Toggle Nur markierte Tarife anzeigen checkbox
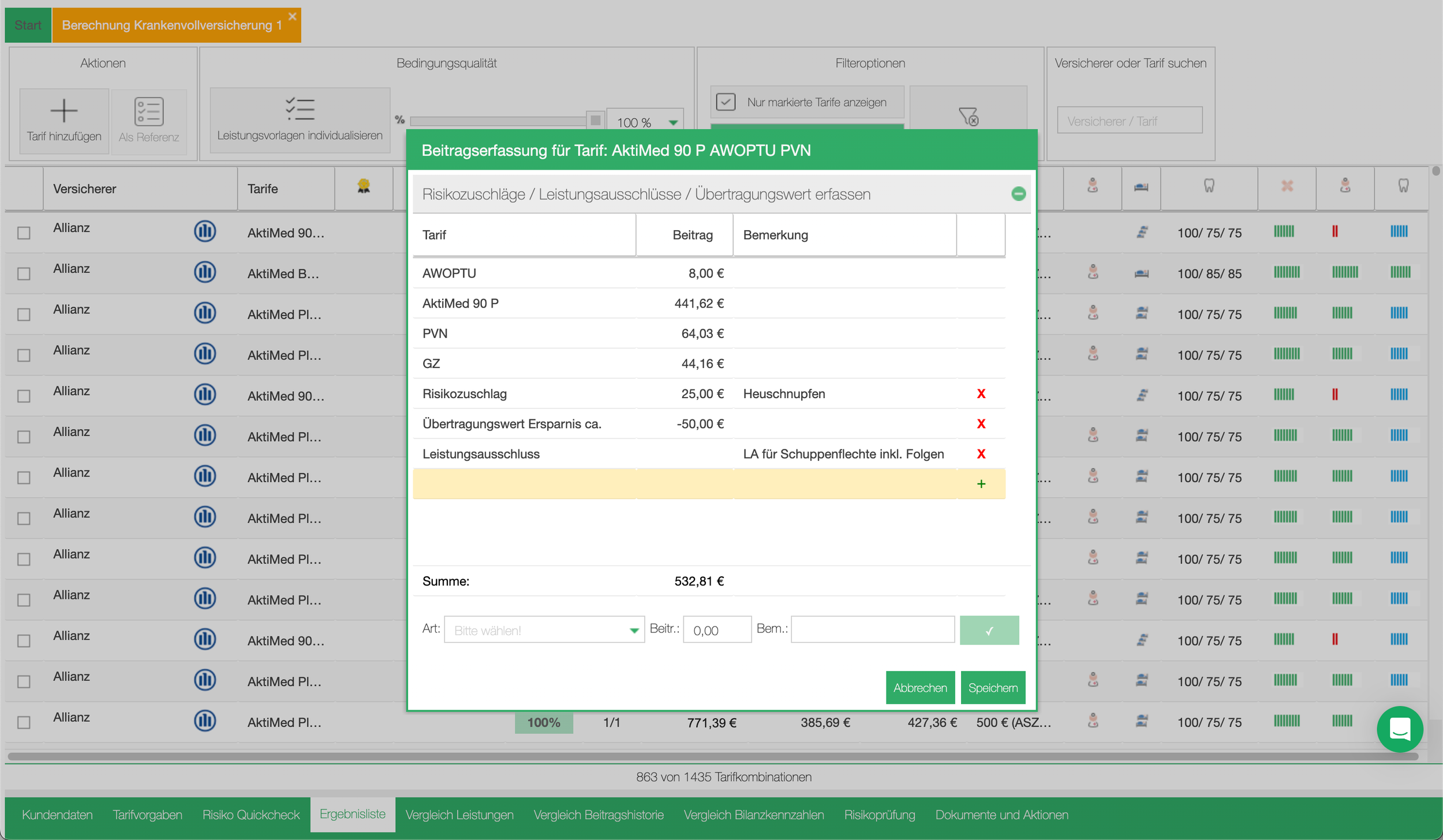The width and height of the screenshot is (1443, 840). [x=726, y=102]
